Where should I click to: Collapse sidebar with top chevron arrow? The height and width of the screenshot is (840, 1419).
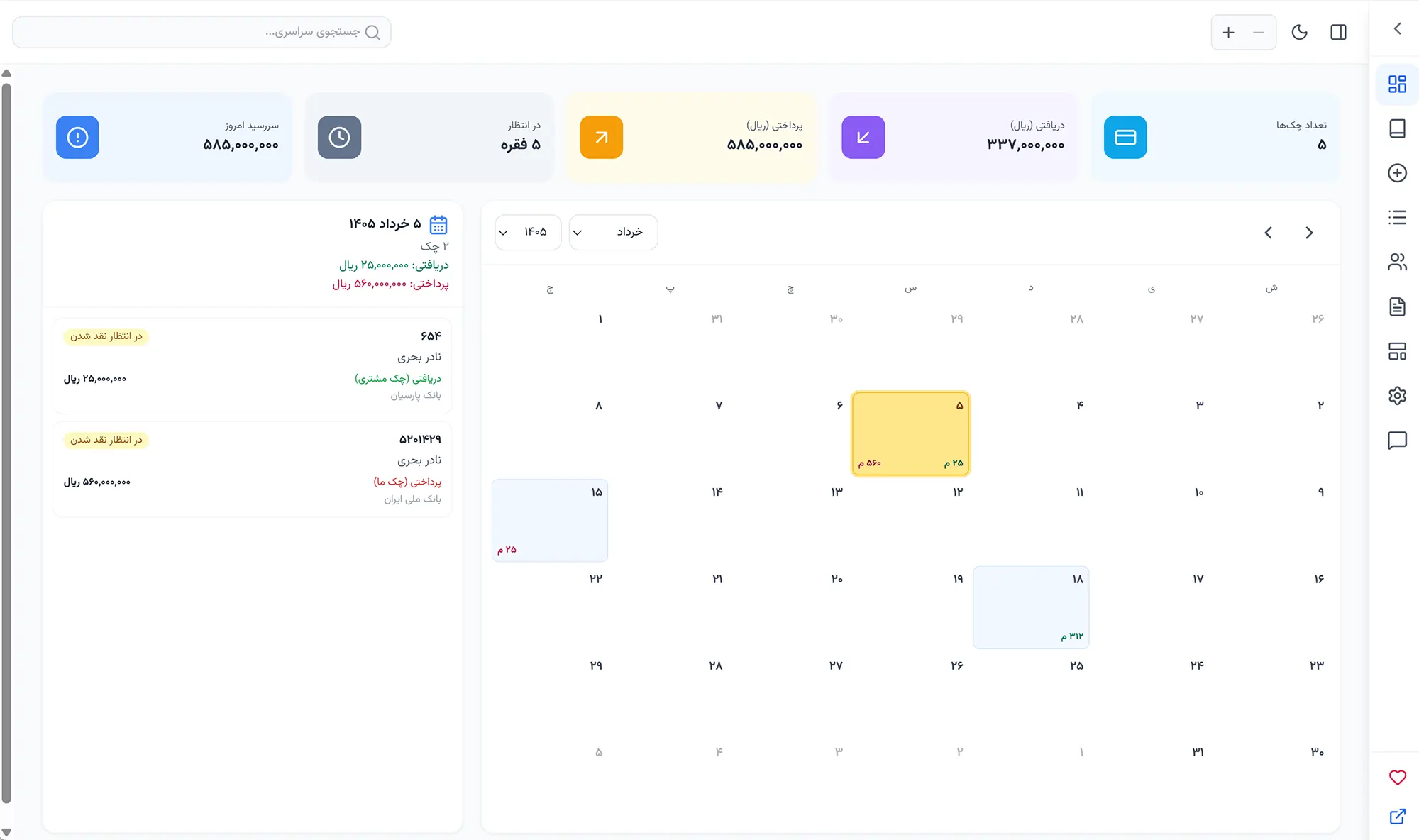1397,28
